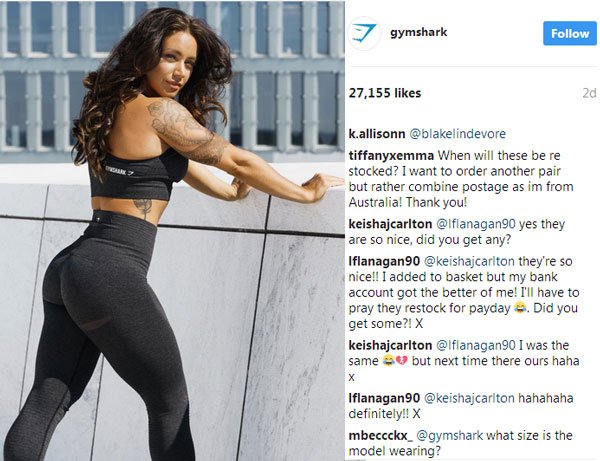
Task: Open lflanagan90 username beside 'hahahaha'
Action: (x=384, y=398)
